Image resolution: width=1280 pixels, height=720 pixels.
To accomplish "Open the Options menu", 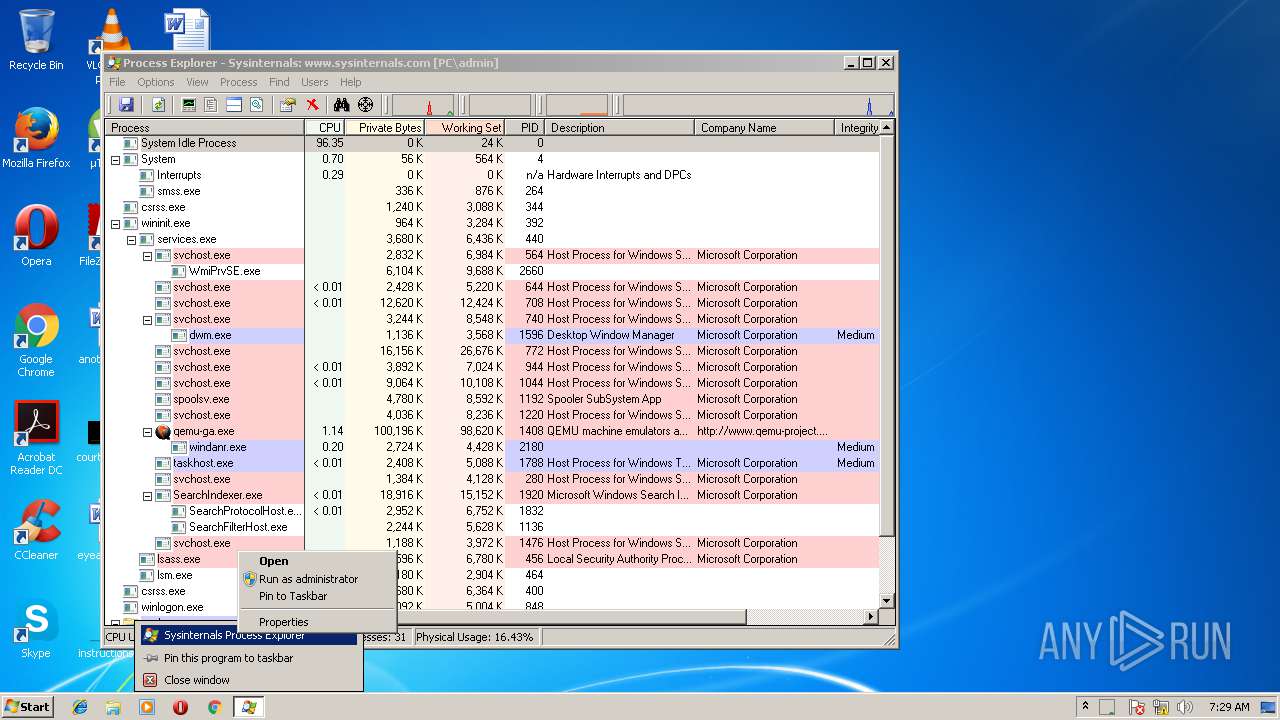I will (x=156, y=82).
